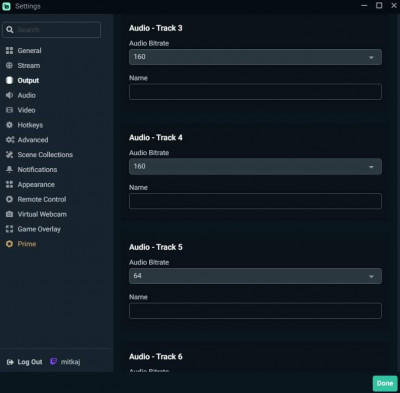Click the Hotkeys gear icon
Image resolution: width=400 pixels, height=393 pixels.
click(x=9, y=125)
